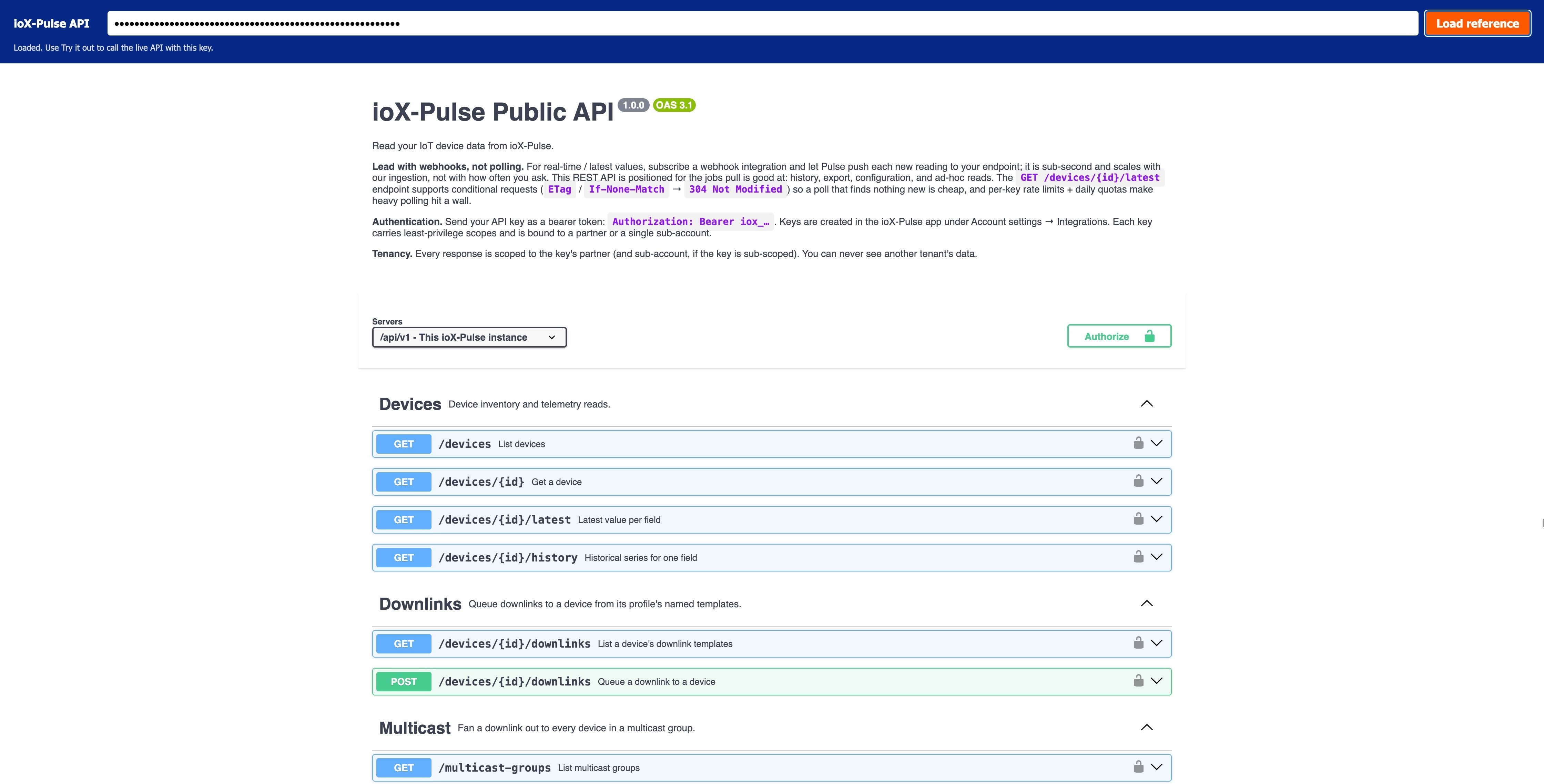Click the /devices/{id}/latest path text

(x=505, y=520)
